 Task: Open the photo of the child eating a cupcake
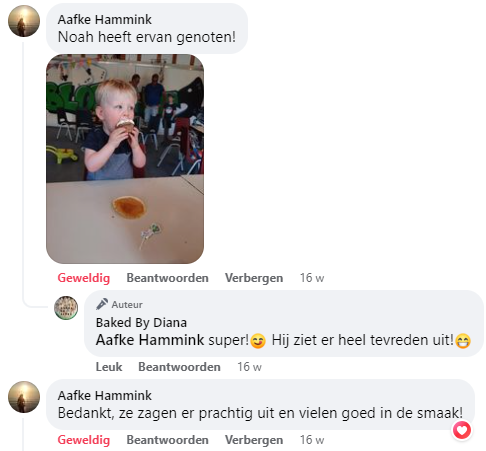point(125,159)
